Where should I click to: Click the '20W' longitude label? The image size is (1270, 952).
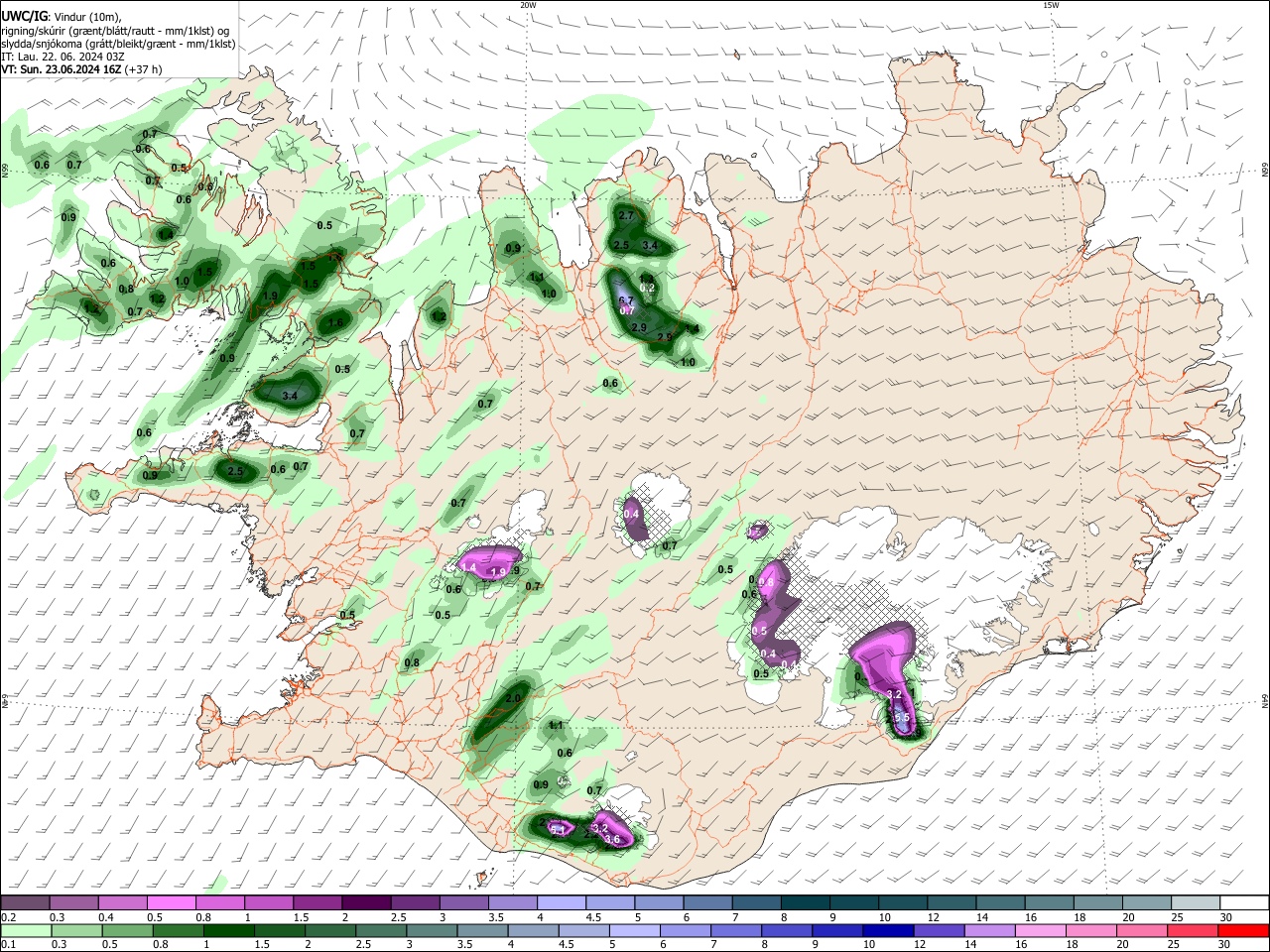(x=528, y=5)
